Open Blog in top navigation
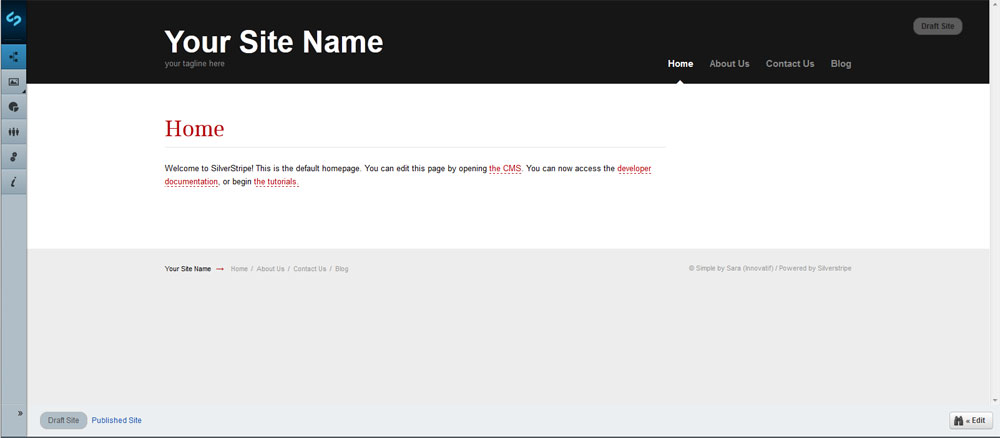Viewport: 1000px width, 438px height. [x=841, y=64]
